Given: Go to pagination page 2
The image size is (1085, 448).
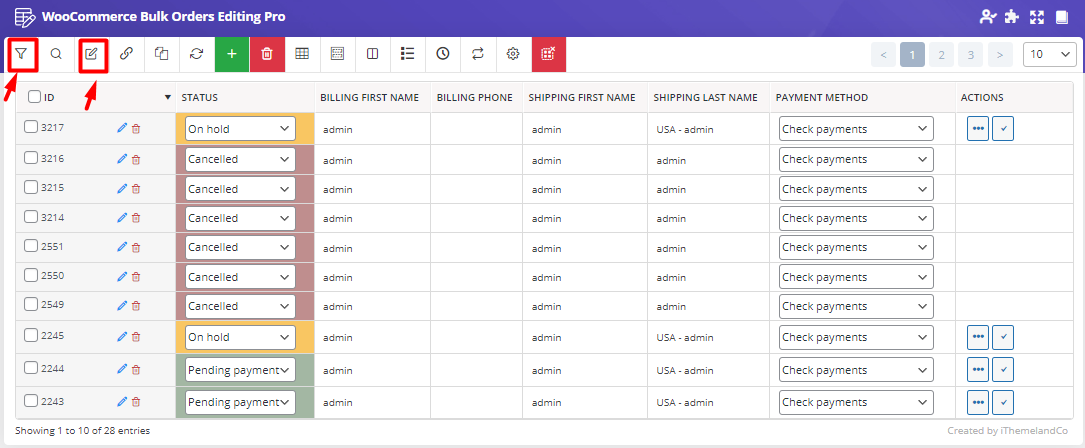Looking at the screenshot, I should [x=942, y=54].
